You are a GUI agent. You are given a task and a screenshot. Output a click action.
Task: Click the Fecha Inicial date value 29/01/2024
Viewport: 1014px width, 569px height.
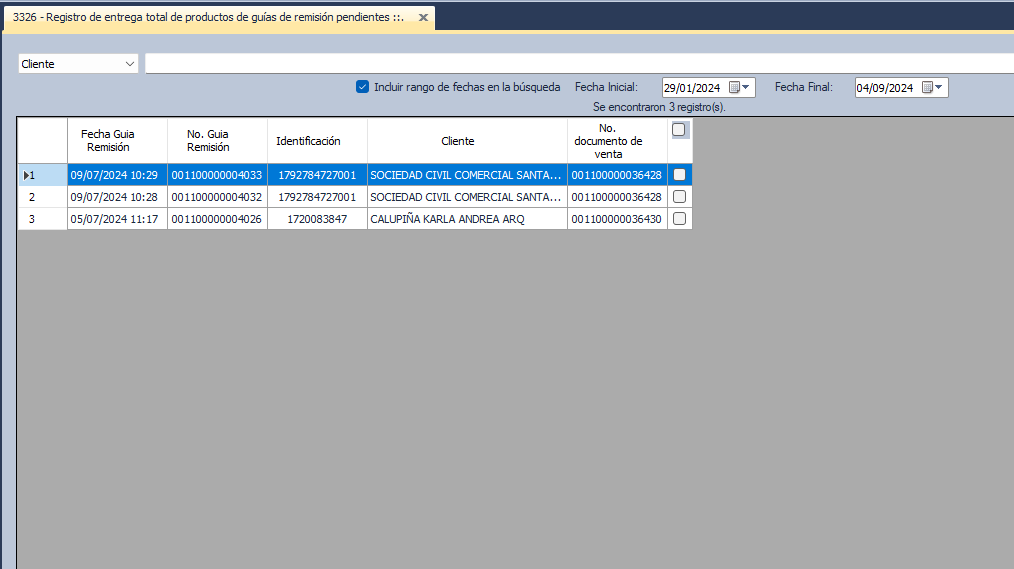click(x=692, y=88)
